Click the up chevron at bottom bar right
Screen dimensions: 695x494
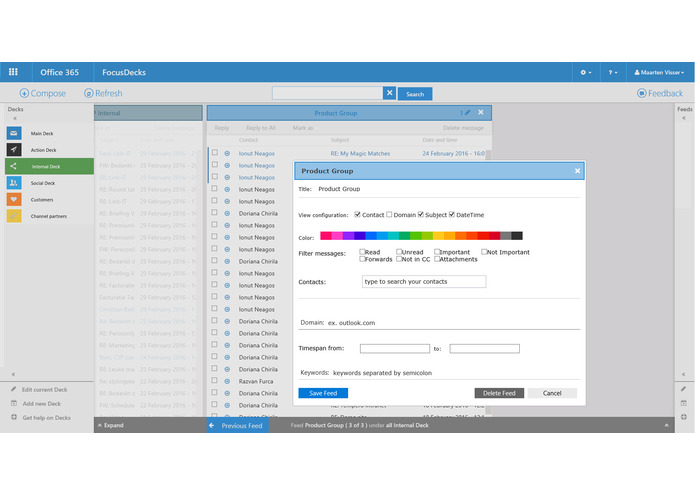[x=666, y=425]
